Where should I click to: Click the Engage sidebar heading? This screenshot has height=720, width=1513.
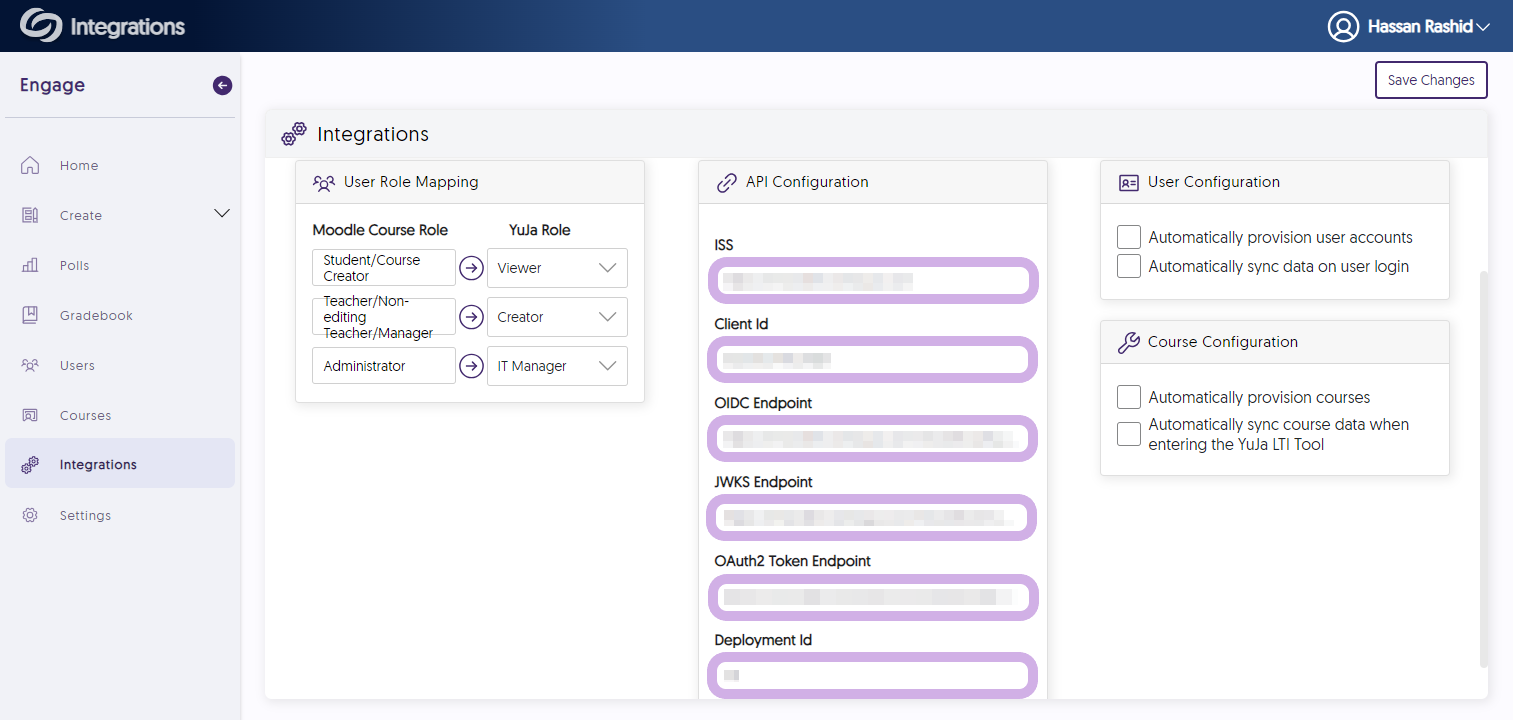pyautogui.click(x=52, y=86)
